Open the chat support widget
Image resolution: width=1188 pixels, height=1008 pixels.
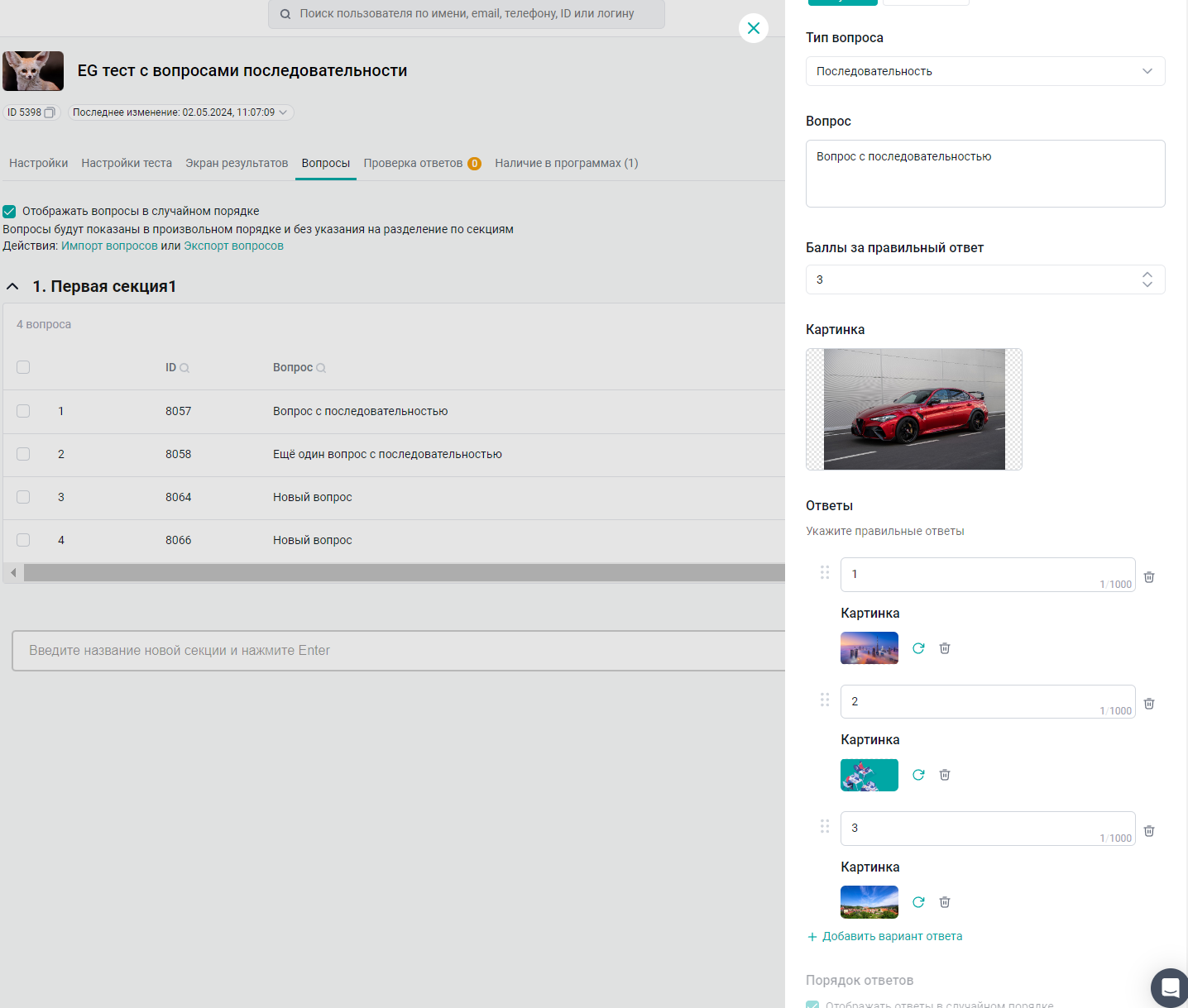(x=1169, y=987)
